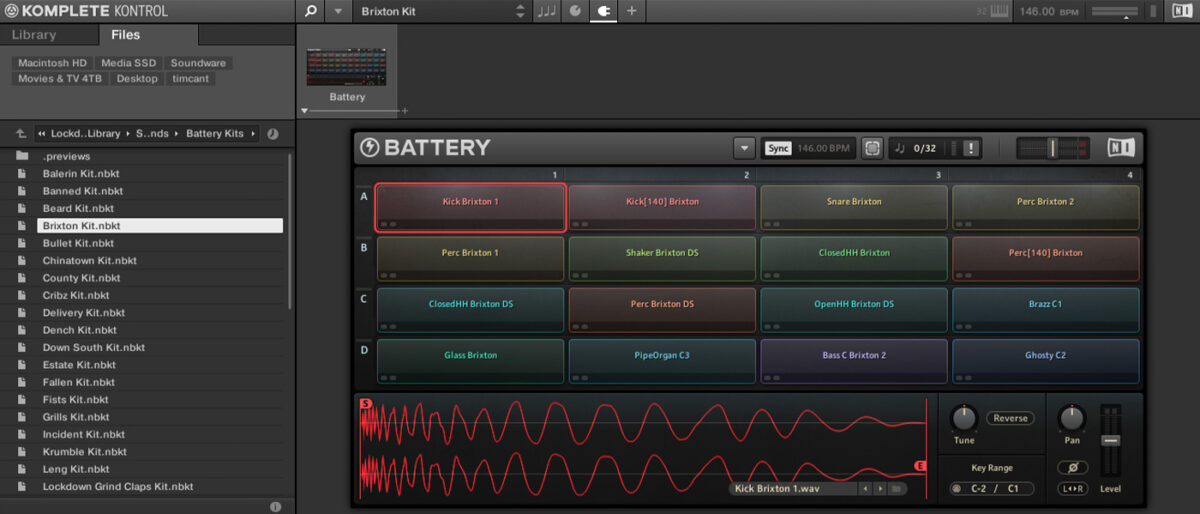Viewport: 1200px width, 514px height.
Task: Click the Tune knob
Action: [x=963, y=418]
